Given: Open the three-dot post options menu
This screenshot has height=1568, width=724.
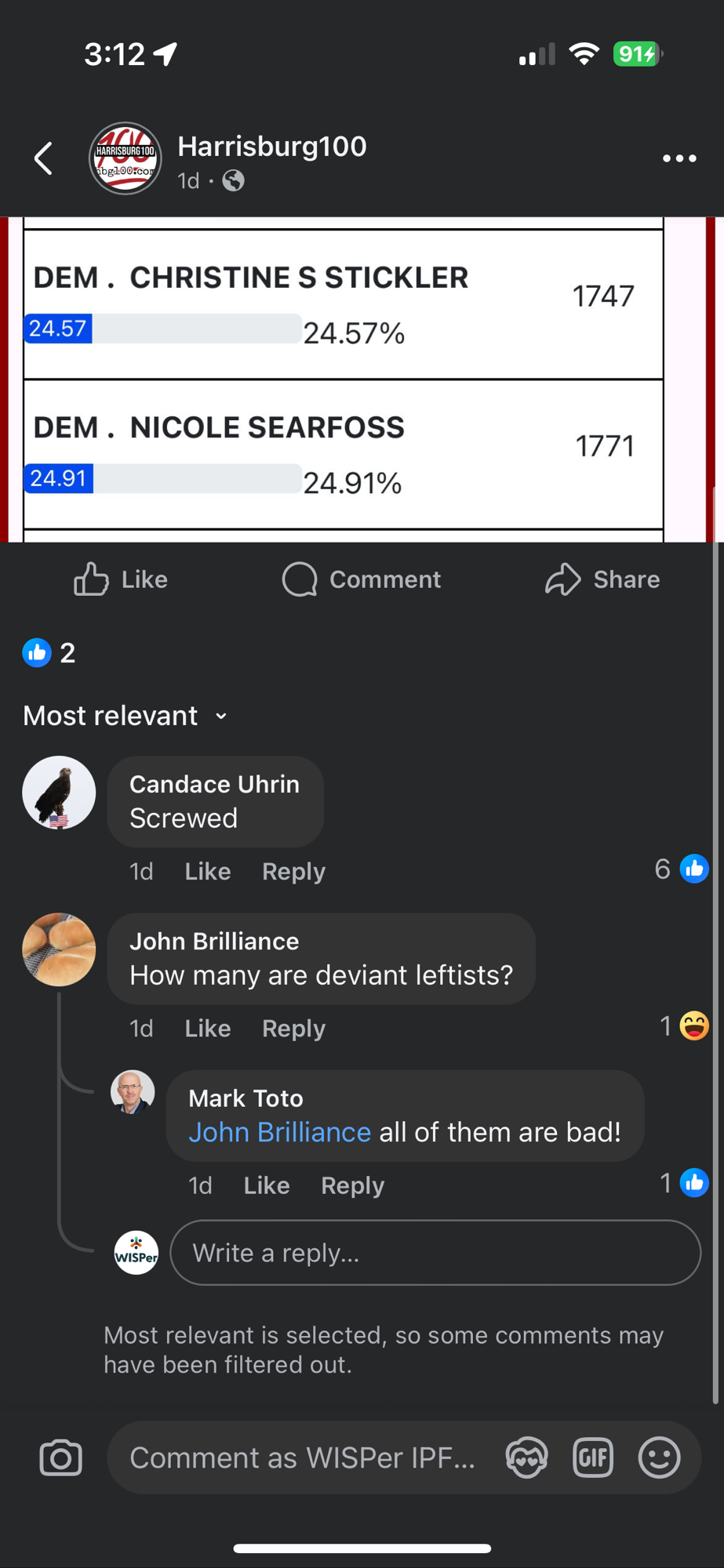Looking at the screenshot, I should point(679,158).
